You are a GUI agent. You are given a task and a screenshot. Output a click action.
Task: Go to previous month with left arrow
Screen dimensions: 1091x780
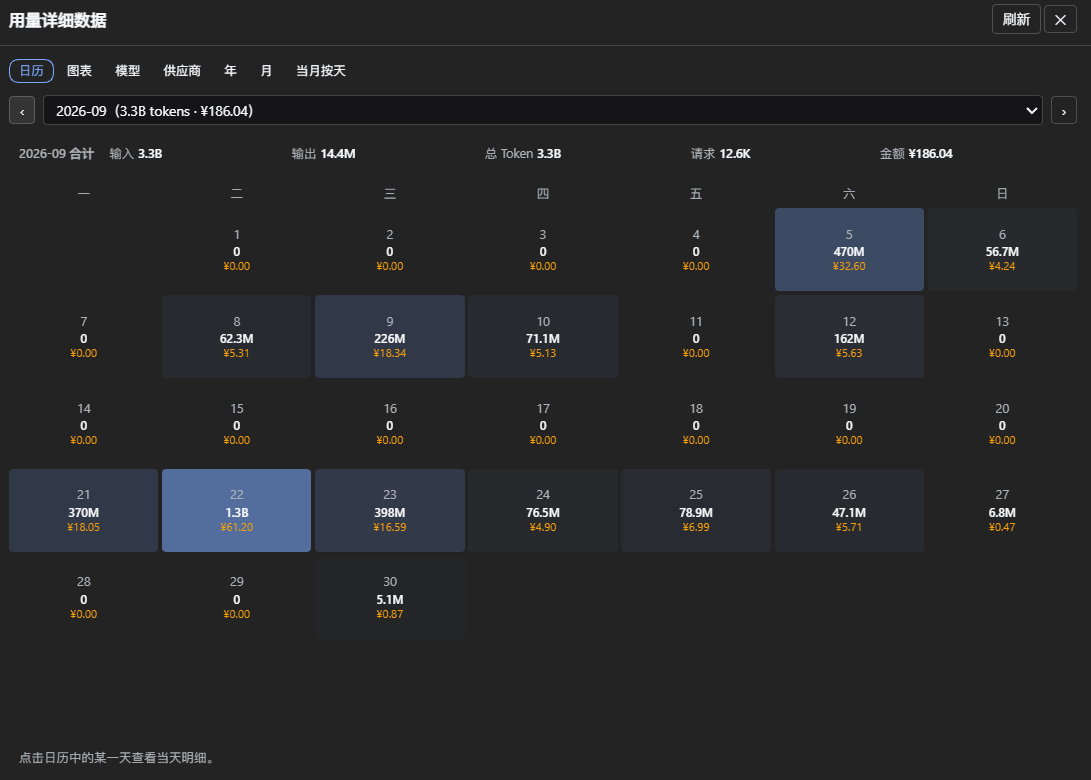coord(22,111)
